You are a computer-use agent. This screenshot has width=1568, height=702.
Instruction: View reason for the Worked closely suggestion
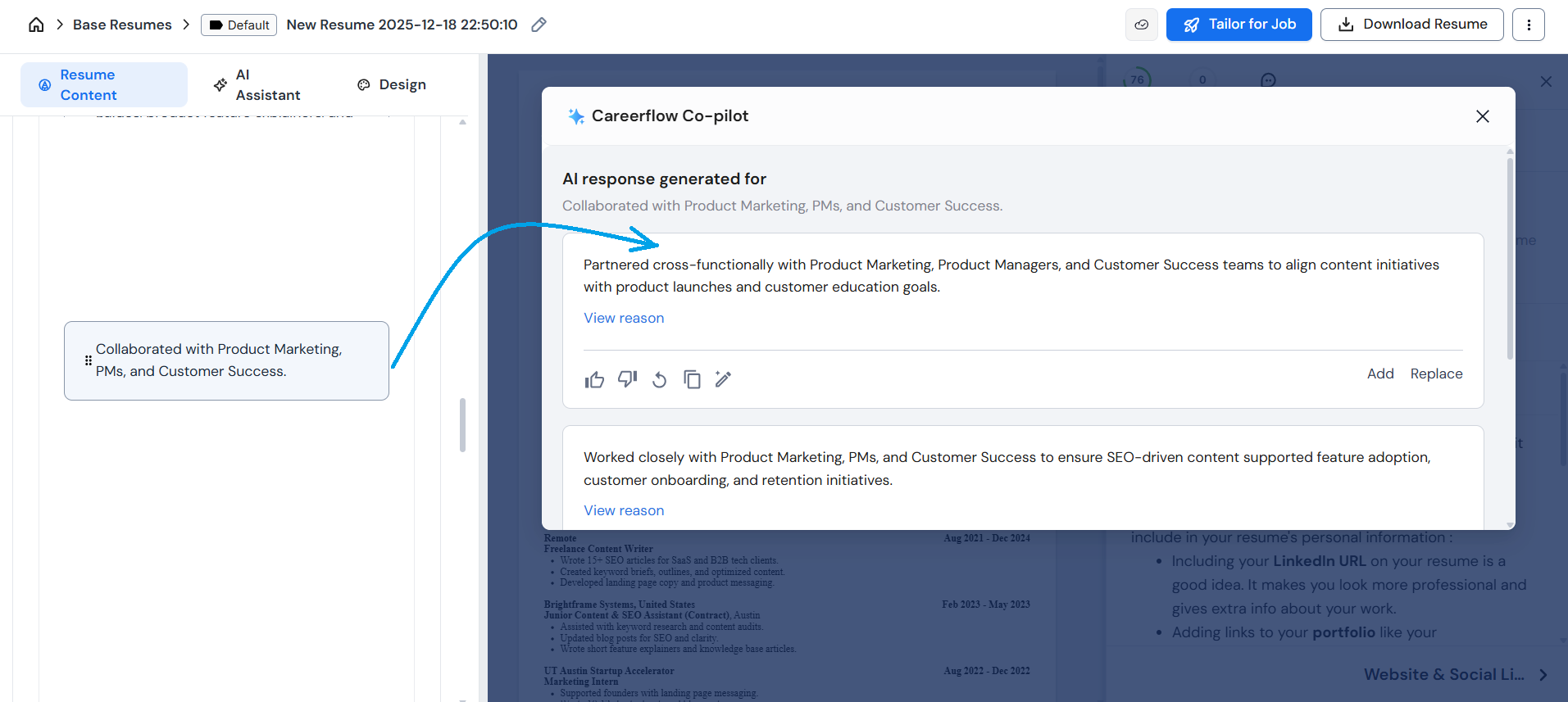624,510
